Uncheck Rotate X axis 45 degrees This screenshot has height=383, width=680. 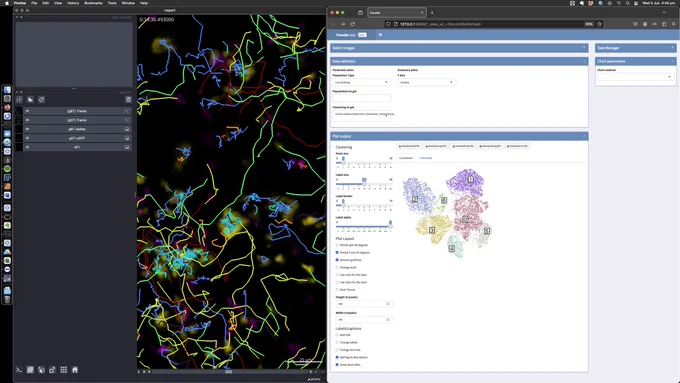click(x=337, y=252)
